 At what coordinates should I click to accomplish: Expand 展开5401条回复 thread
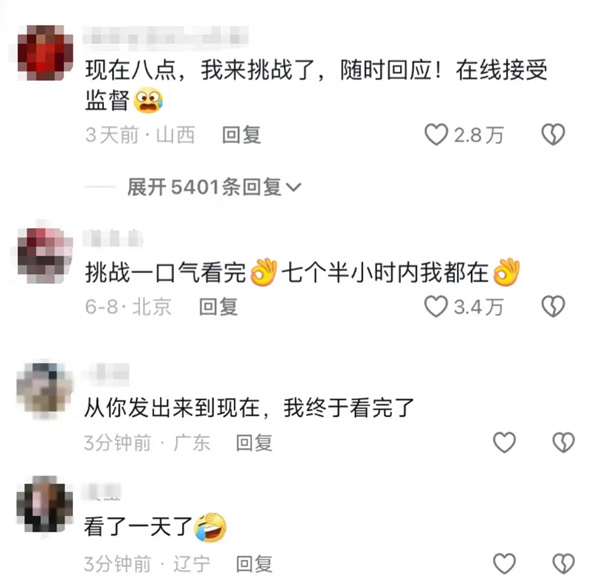point(214,187)
